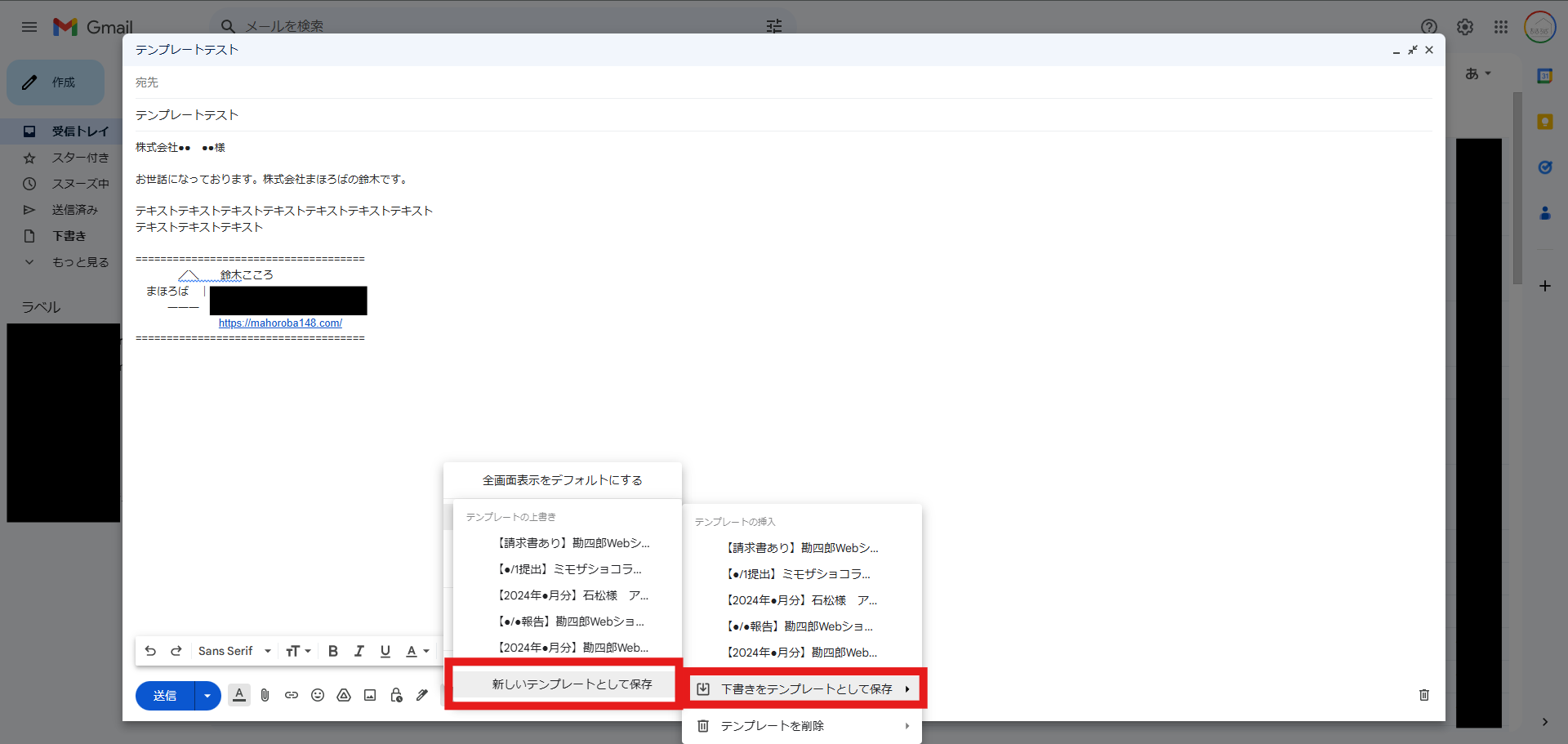Screen dimensions: 1568x744
Task: Show search options filter icon
Action: (774, 26)
